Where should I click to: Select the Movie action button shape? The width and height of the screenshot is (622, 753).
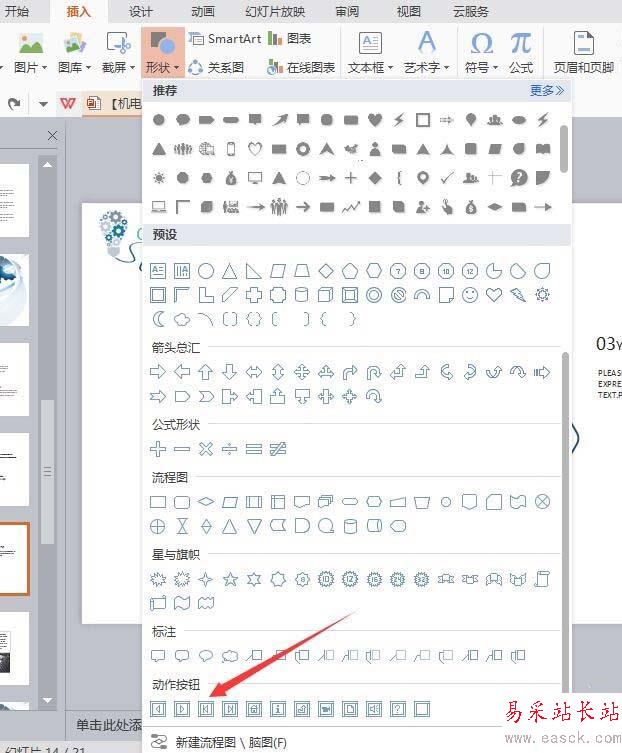326,709
